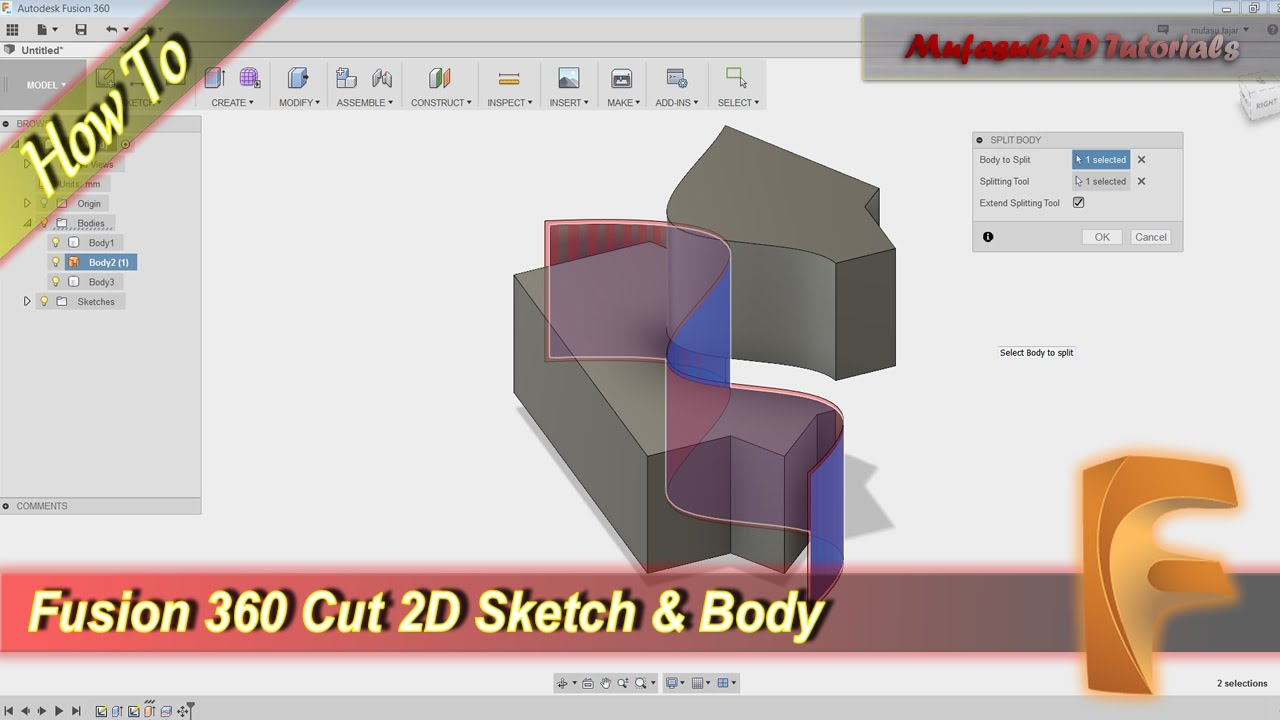Image resolution: width=1280 pixels, height=720 pixels.
Task: Clear the Splitting Tool selection
Action: [x=1141, y=181]
